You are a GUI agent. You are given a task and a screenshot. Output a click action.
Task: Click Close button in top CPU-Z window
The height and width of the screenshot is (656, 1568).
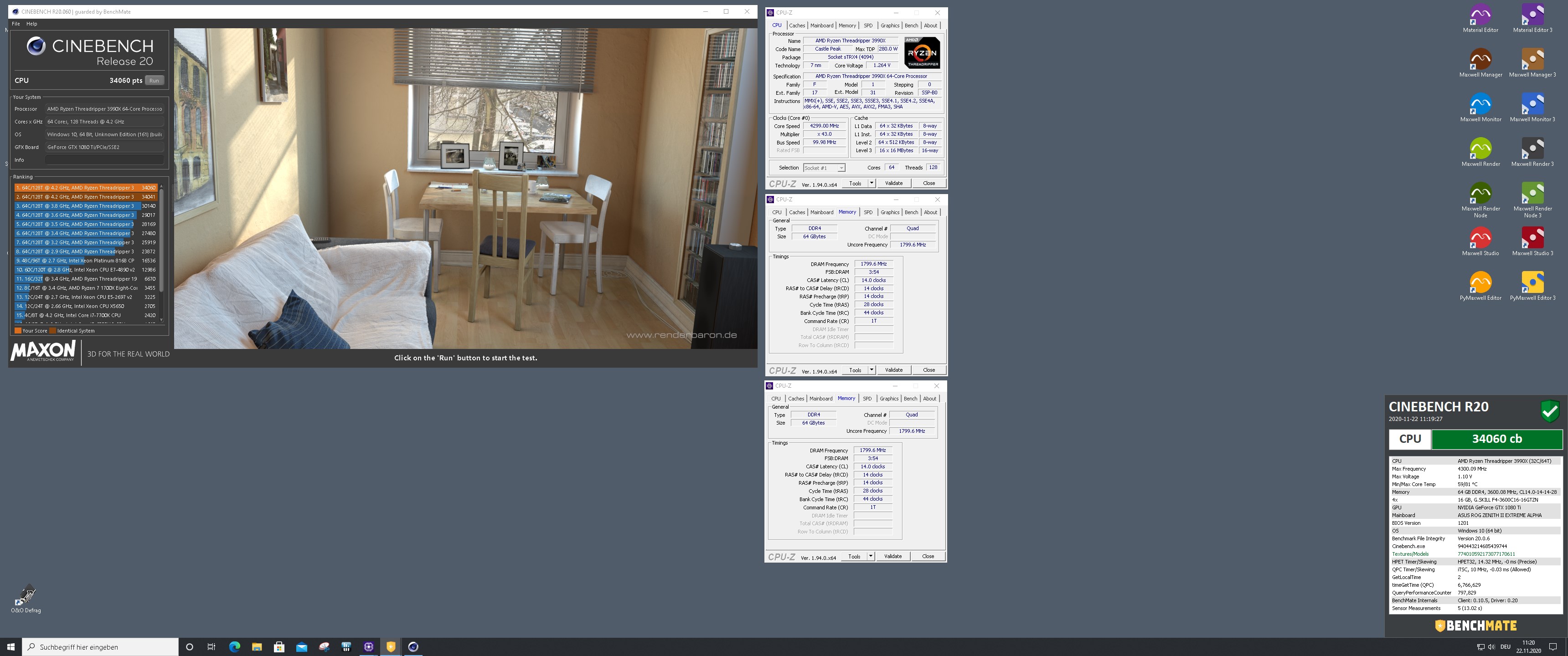click(929, 183)
